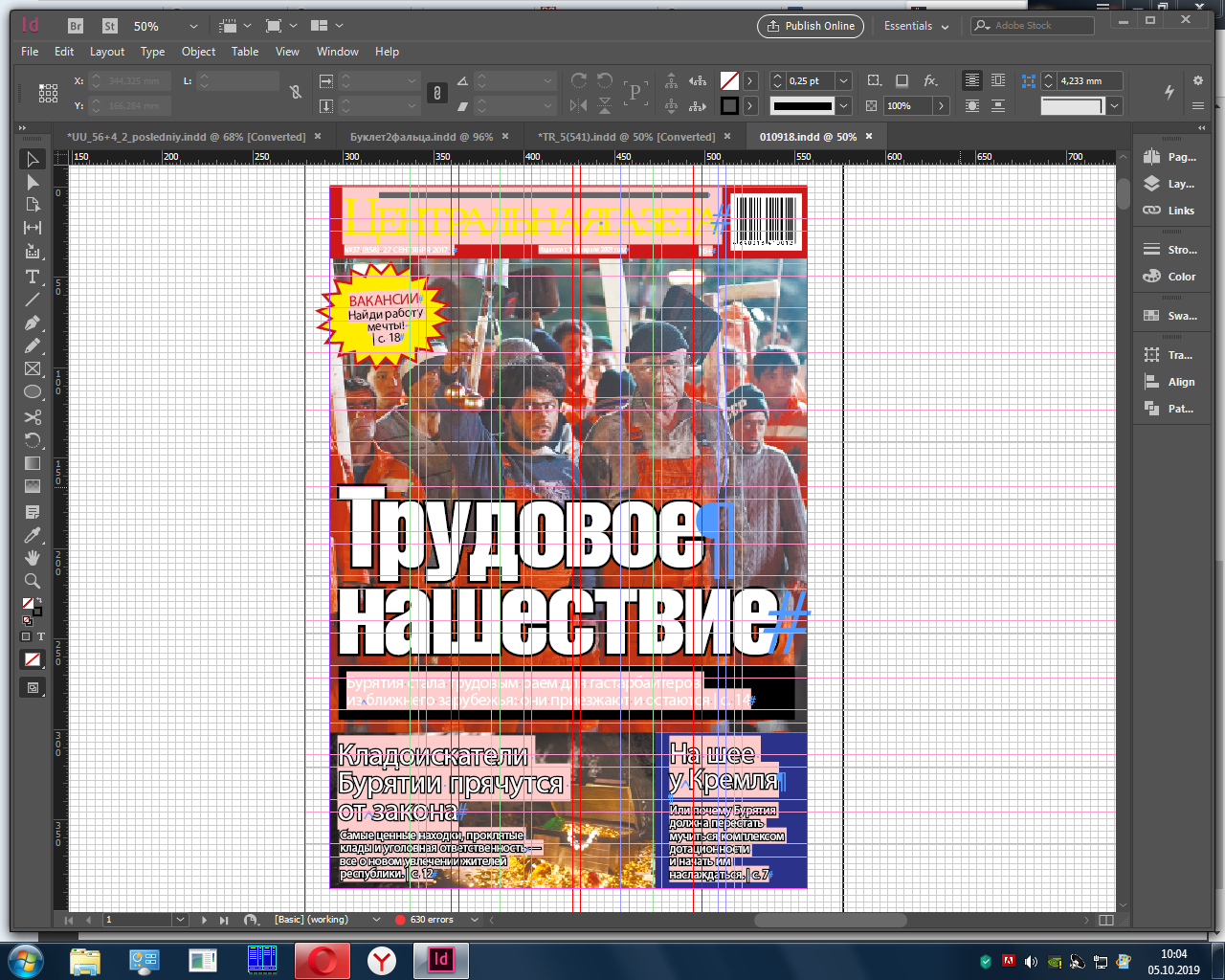Select the Direct Selection tool
This screenshot has height=980, width=1225.
pyautogui.click(x=33, y=182)
